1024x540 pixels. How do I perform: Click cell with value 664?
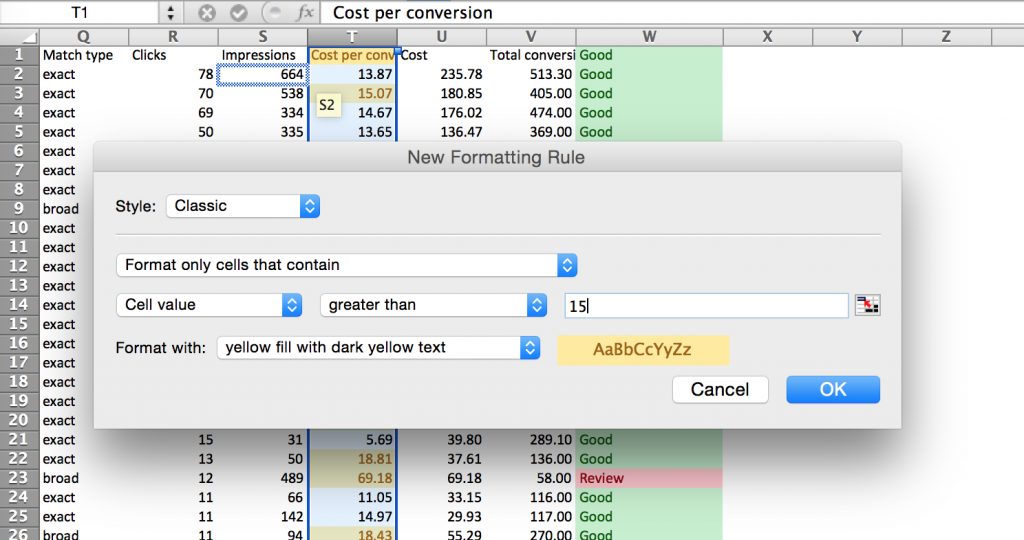(263, 74)
